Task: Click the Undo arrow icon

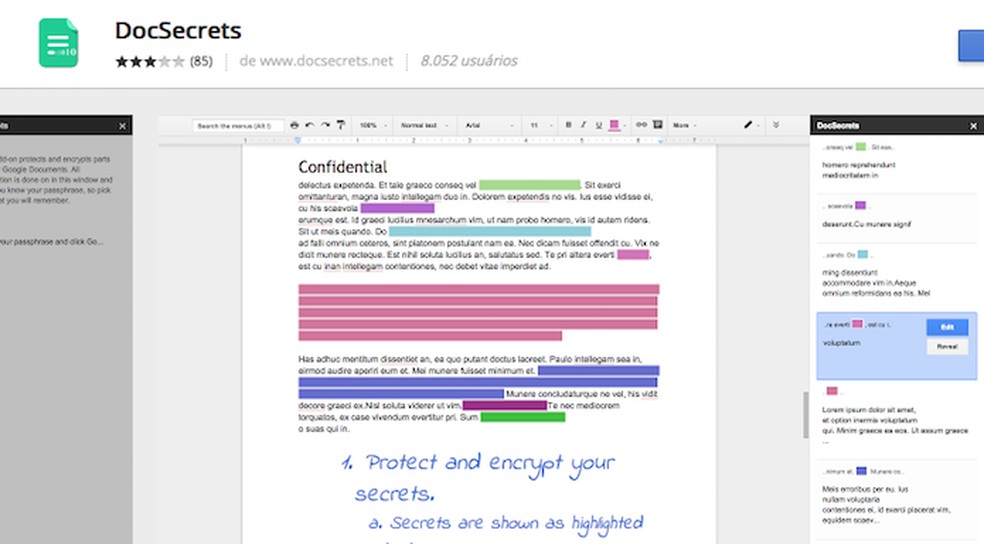Action: pos(309,125)
